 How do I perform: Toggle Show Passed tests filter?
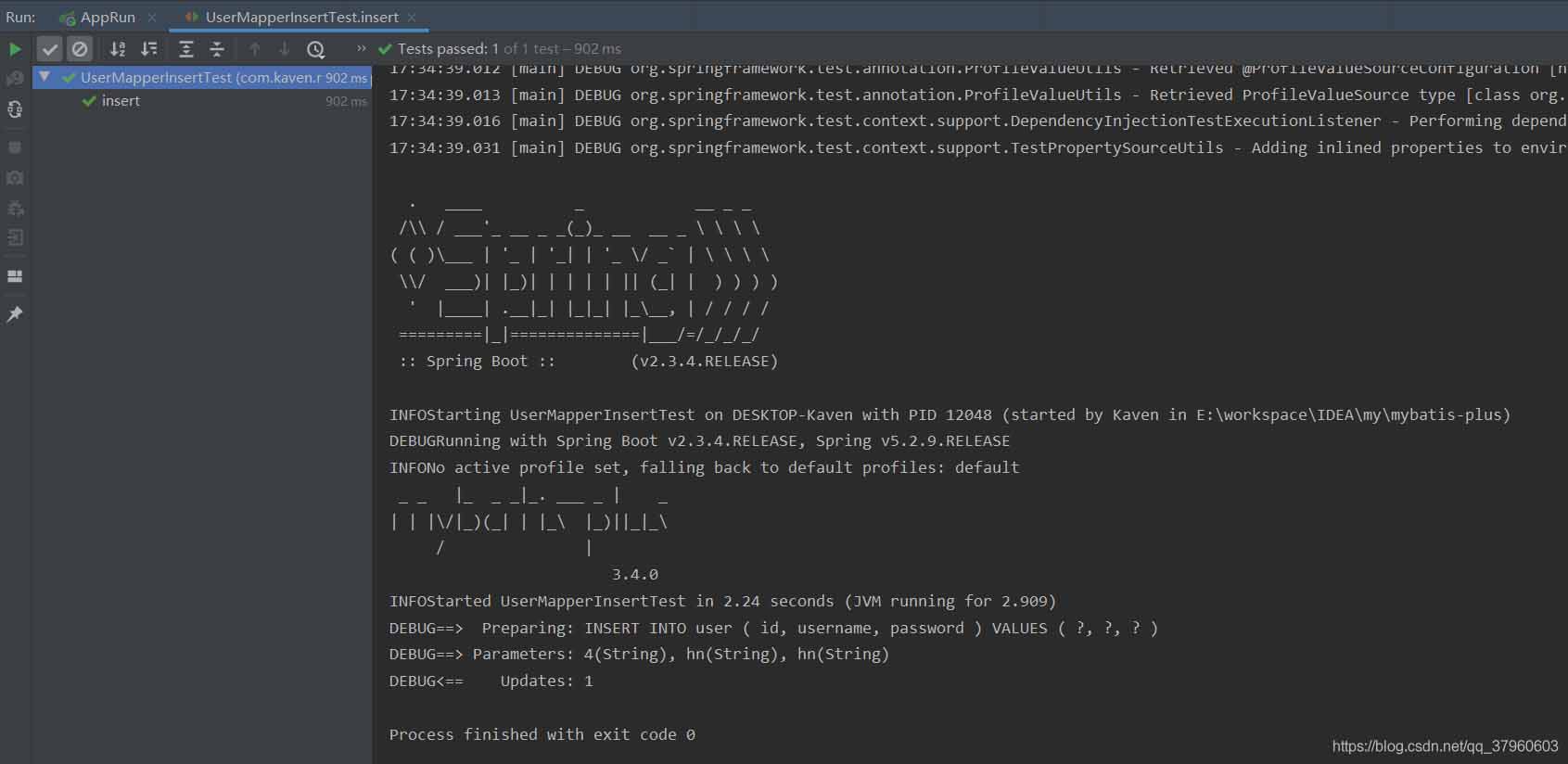click(50, 49)
